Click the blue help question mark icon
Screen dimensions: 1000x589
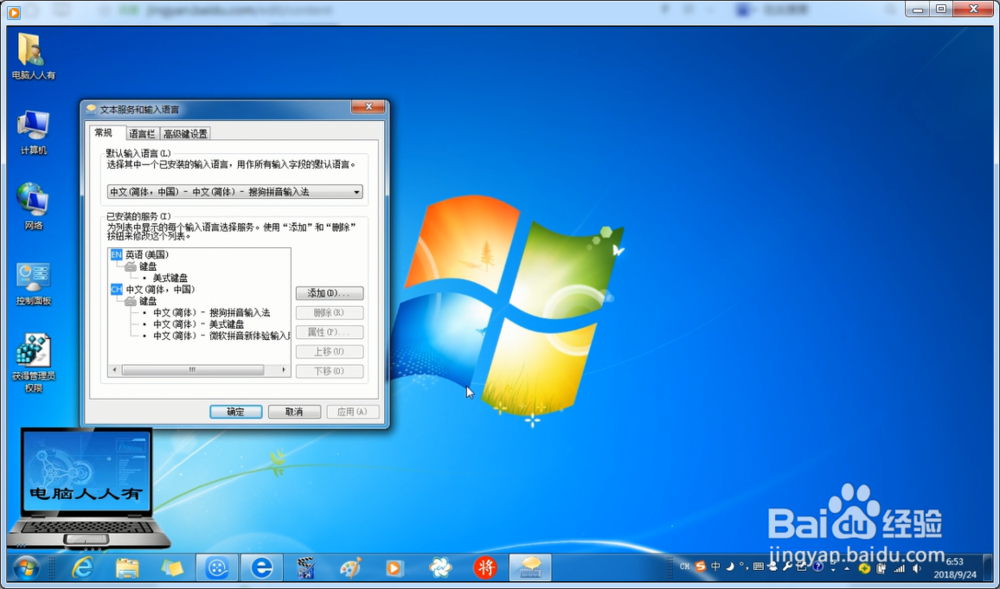[818, 567]
